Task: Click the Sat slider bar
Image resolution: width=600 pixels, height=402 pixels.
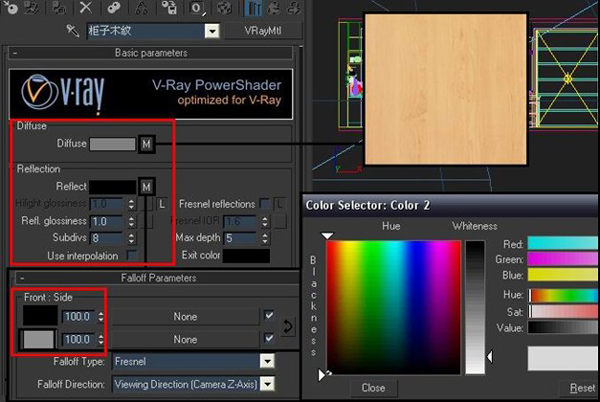Action: (562, 311)
